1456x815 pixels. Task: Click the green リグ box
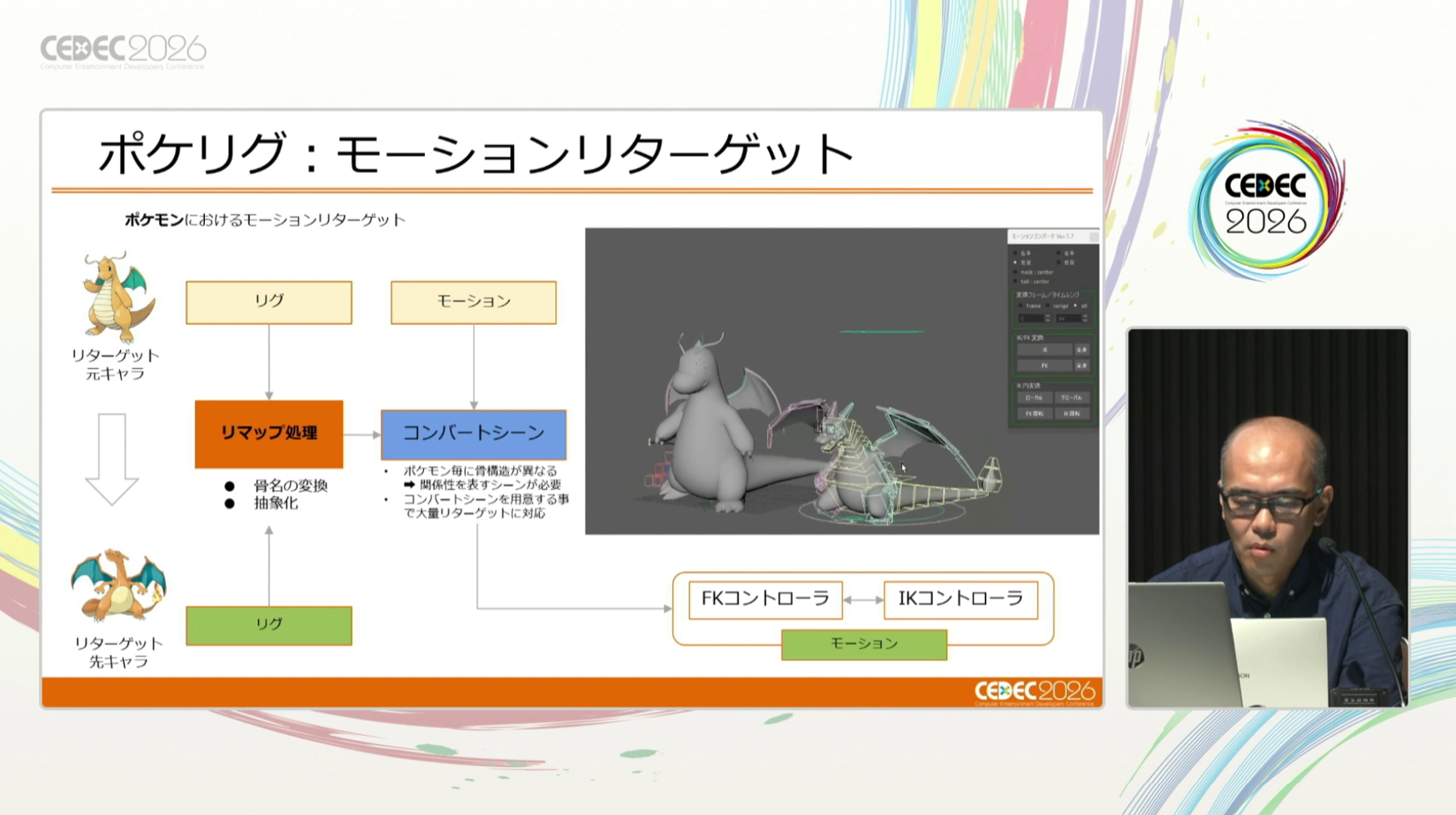269,625
